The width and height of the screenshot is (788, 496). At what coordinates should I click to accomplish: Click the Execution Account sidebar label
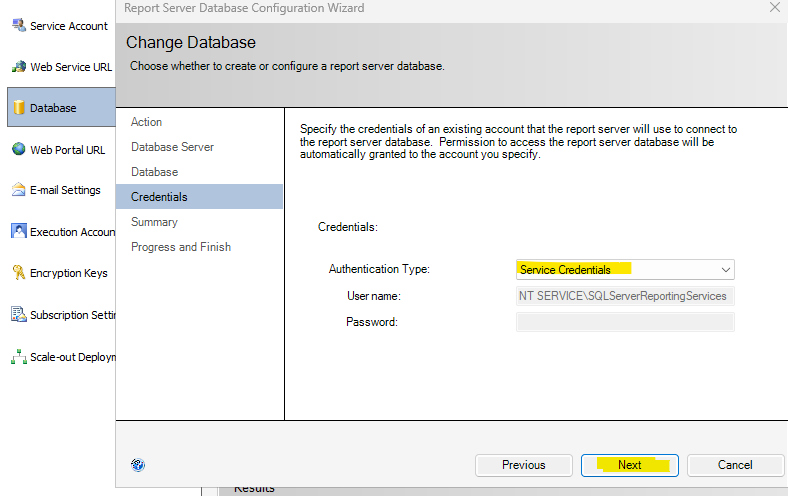[x=72, y=232]
